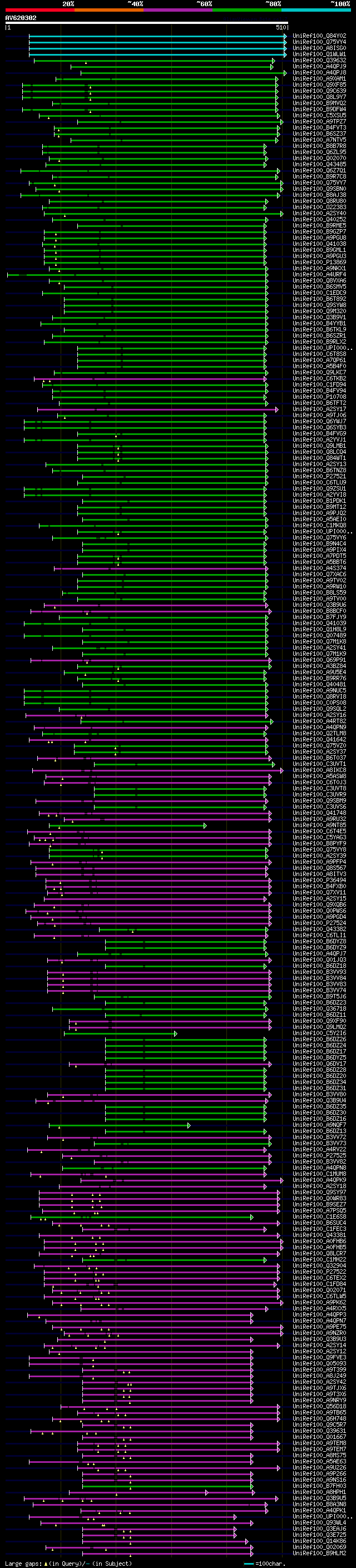Select label UniRef100_C6TKB2

[319, 379]
